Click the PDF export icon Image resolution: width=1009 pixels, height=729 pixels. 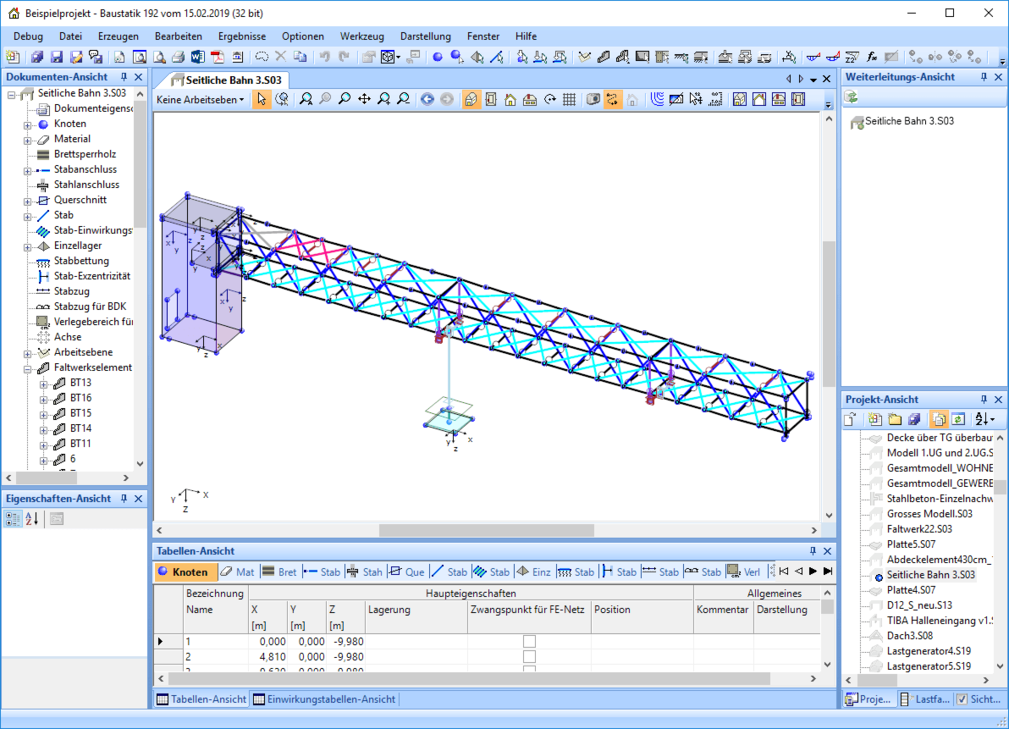(x=217, y=58)
